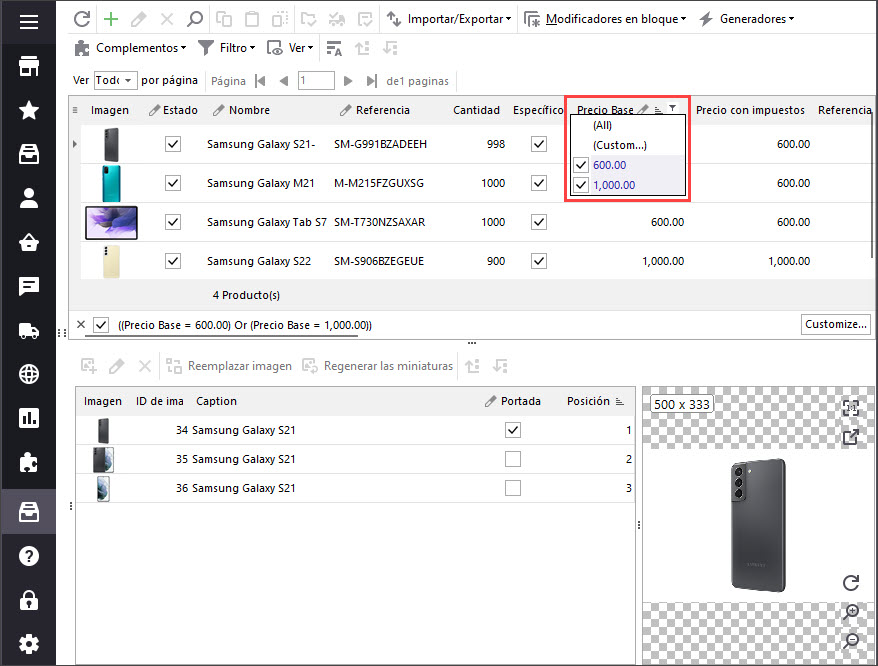
Task: Go to the last page
Action: pyautogui.click(x=371, y=81)
